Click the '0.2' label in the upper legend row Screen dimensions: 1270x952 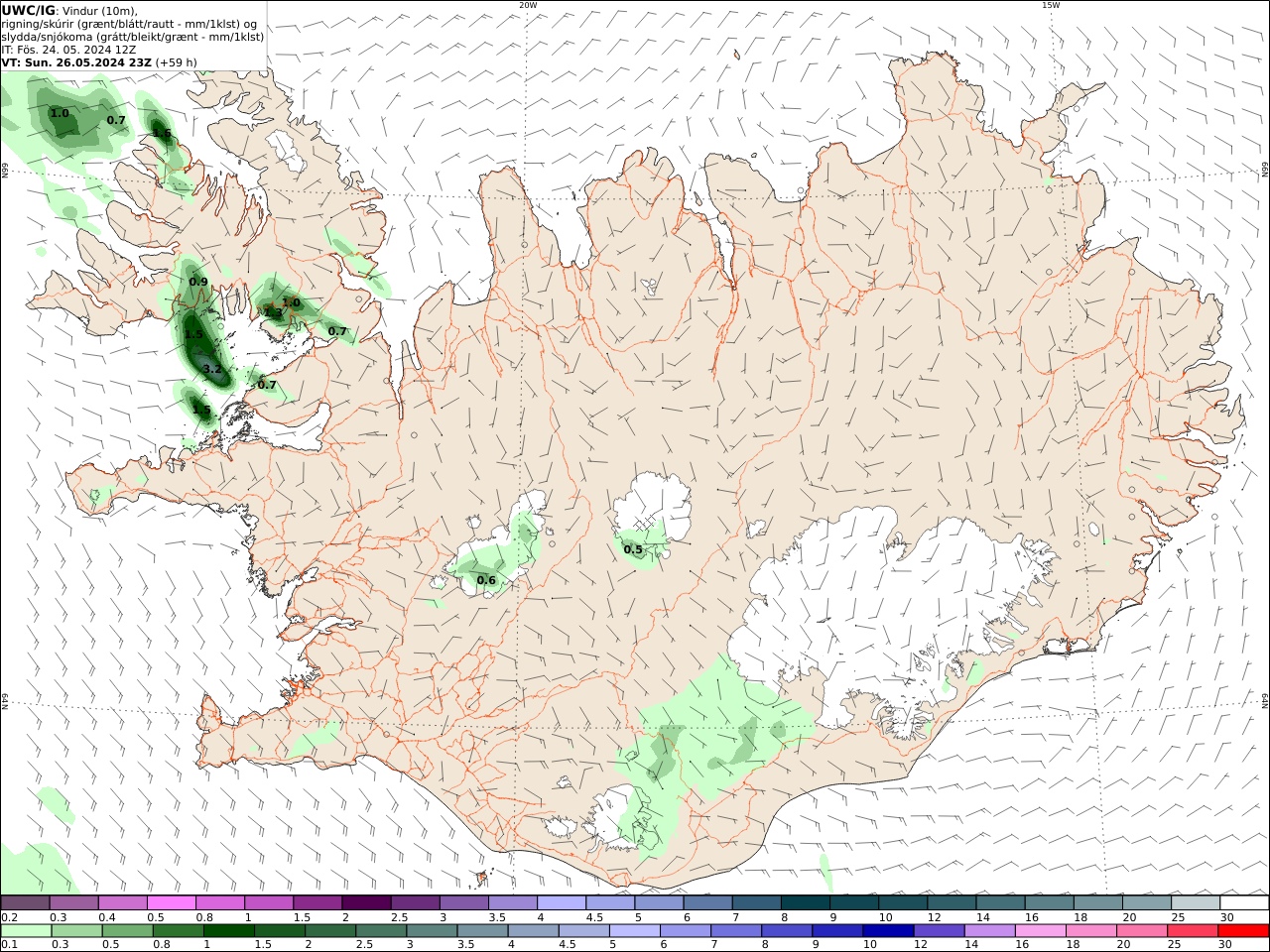click(9, 917)
